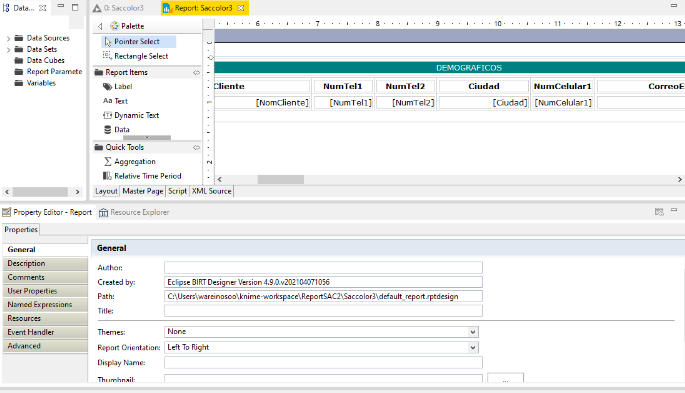The width and height of the screenshot is (685, 393).
Task: Select the NumTel1 column header
Action: (x=343, y=86)
